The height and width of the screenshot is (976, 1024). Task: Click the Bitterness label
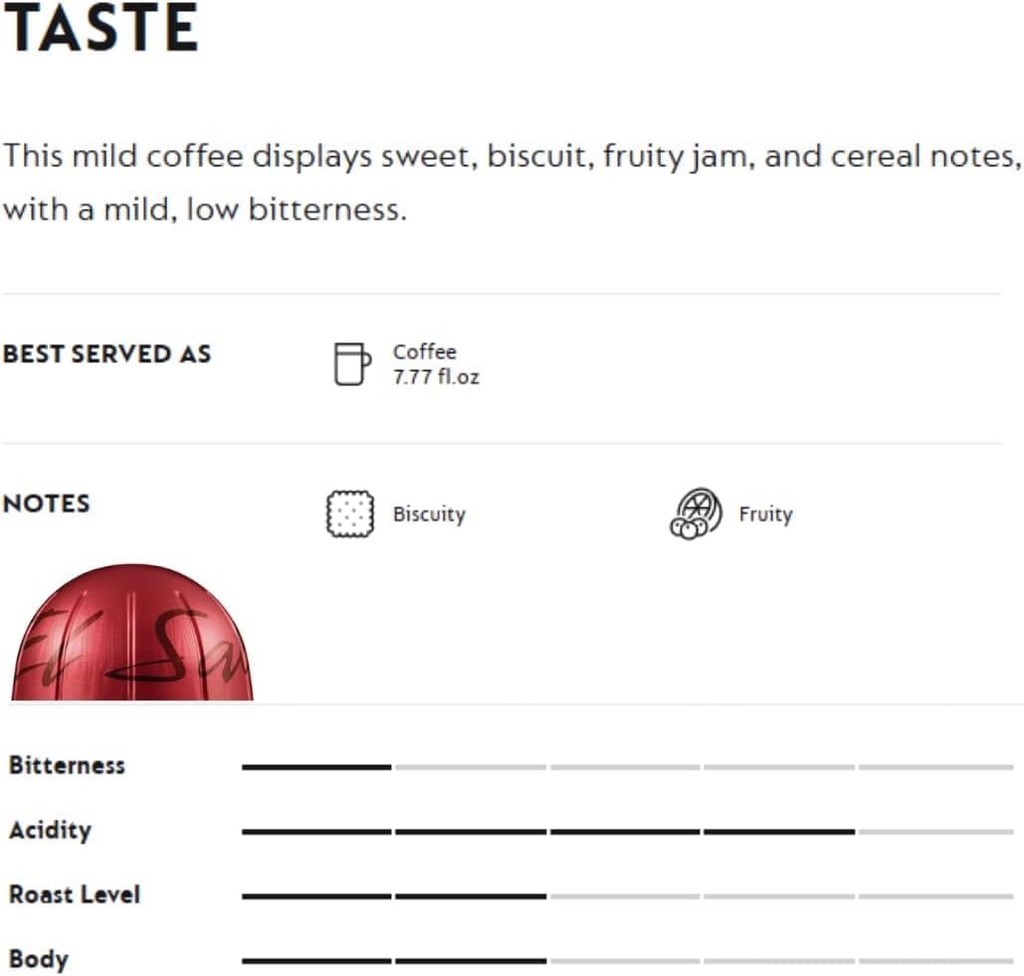(x=67, y=766)
